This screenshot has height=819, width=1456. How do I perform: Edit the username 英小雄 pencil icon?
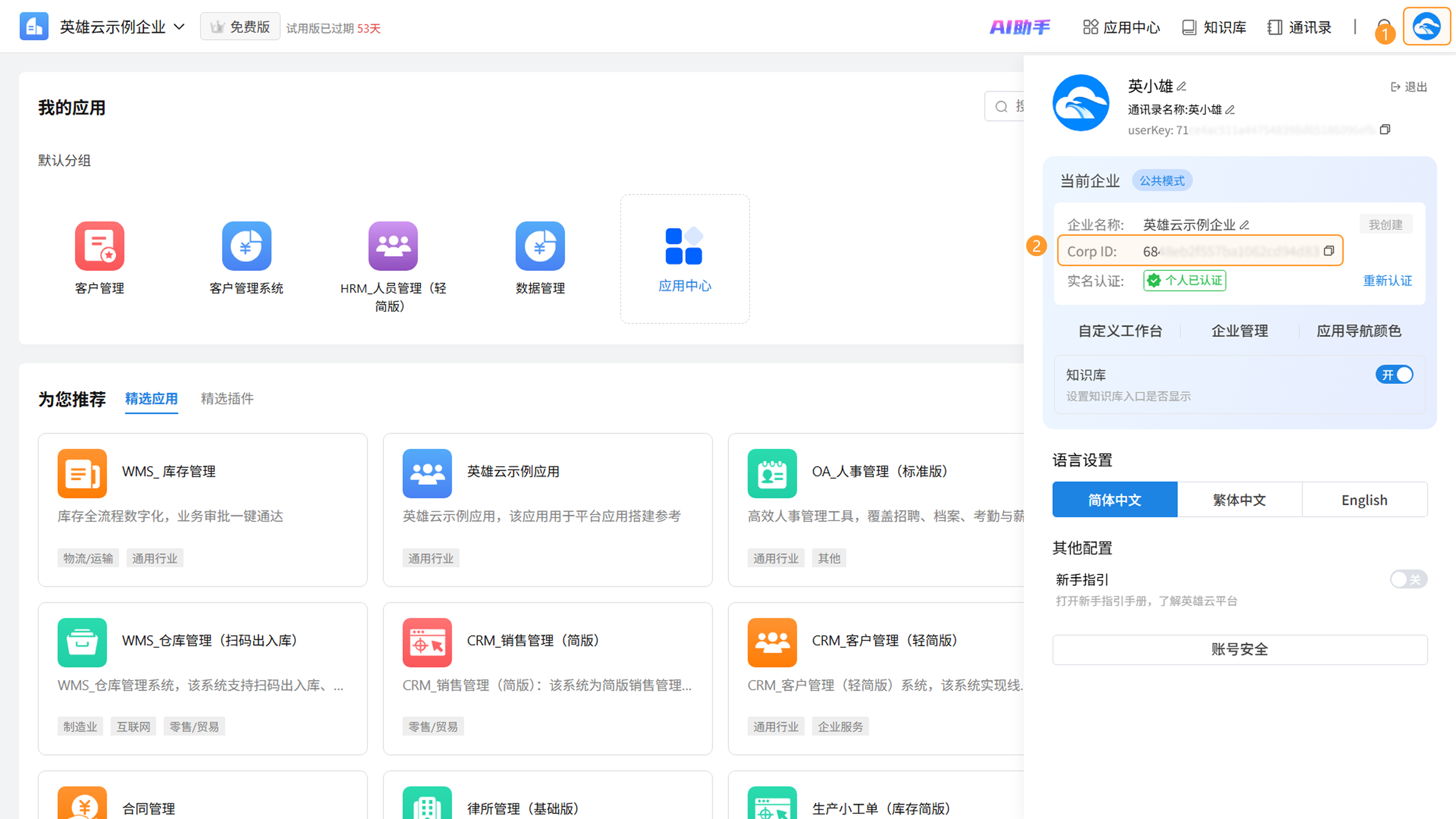click(x=1182, y=86)
